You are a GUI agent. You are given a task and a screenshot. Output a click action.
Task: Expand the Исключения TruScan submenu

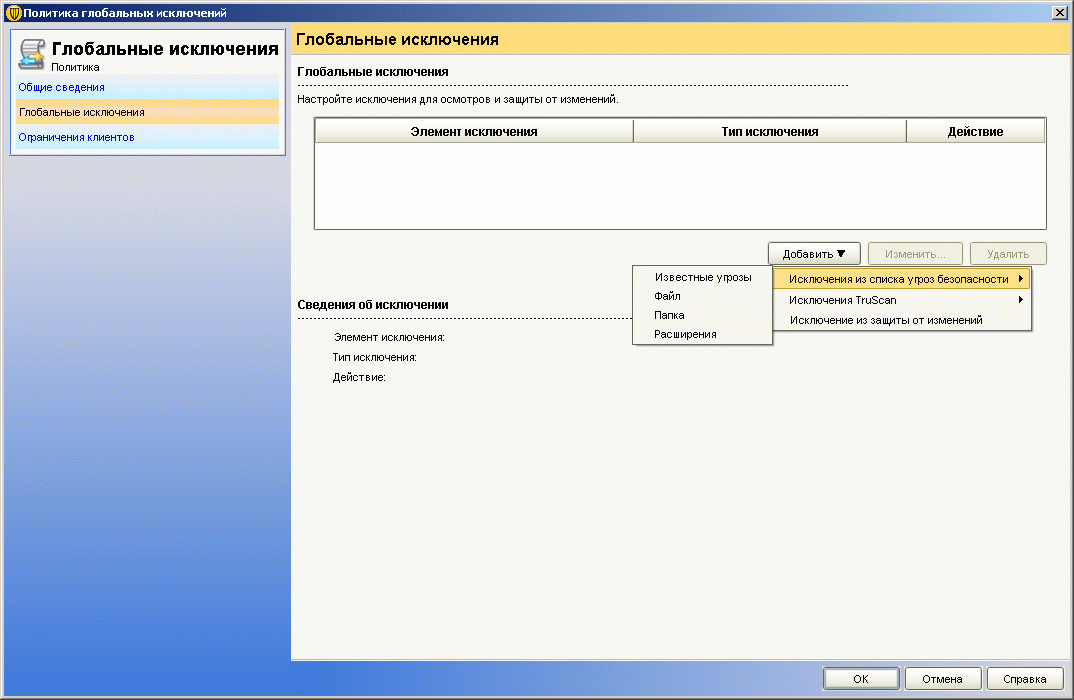[x=901, y=300]
